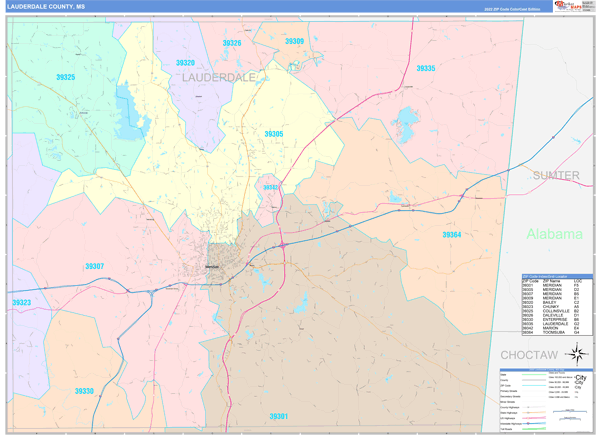Click the LAUDERDALE county name label
This screenshot has height=435, width=600.
click(218, 77)
